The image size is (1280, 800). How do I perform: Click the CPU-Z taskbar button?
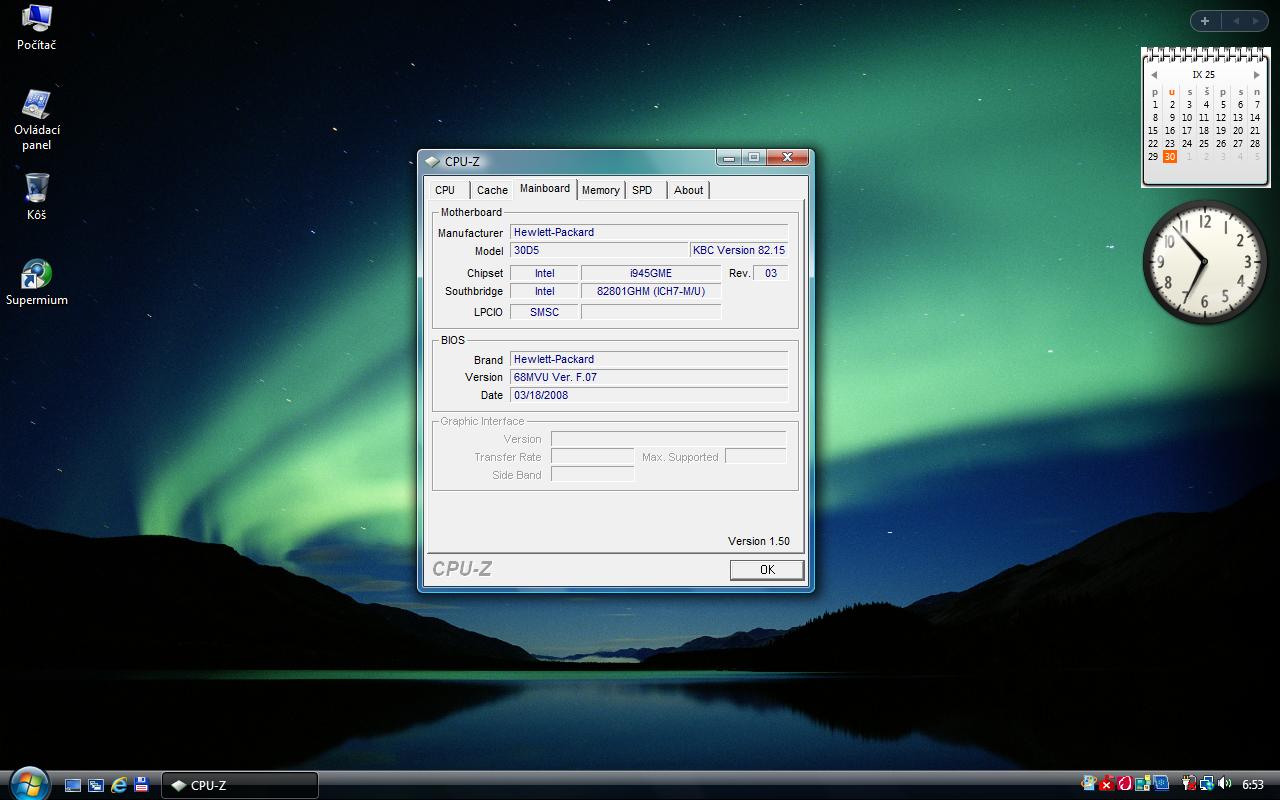click(240, 785)
